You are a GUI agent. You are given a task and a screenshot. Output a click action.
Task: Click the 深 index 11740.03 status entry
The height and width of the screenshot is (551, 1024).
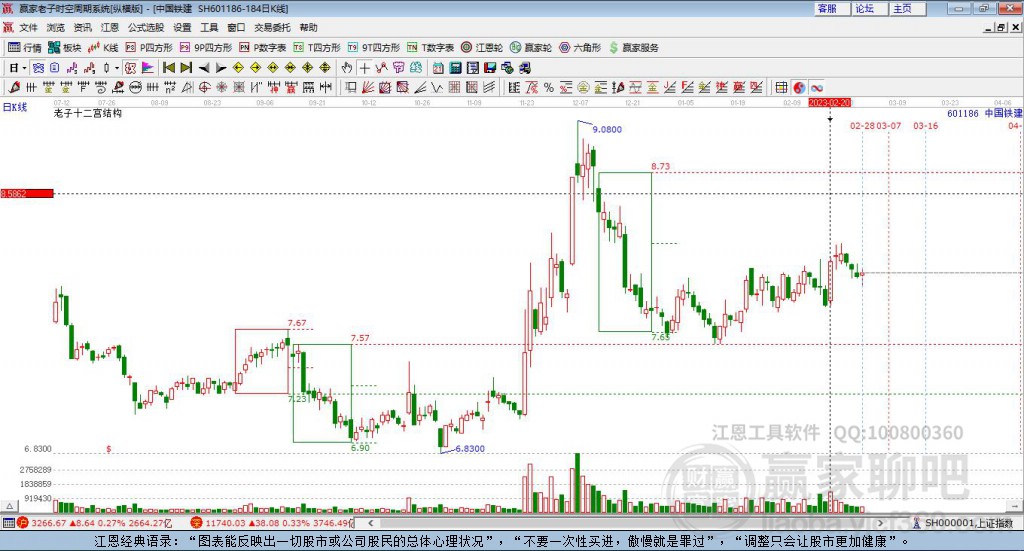[272, 523]
